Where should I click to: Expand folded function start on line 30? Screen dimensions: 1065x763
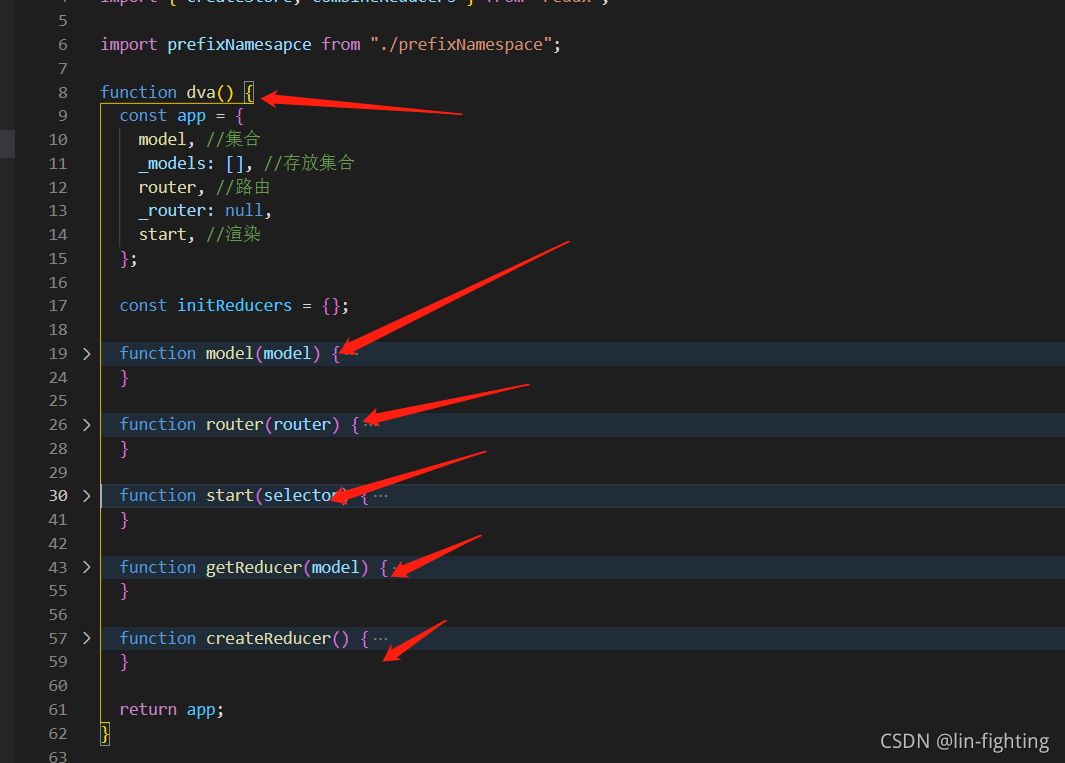point(86,496)
